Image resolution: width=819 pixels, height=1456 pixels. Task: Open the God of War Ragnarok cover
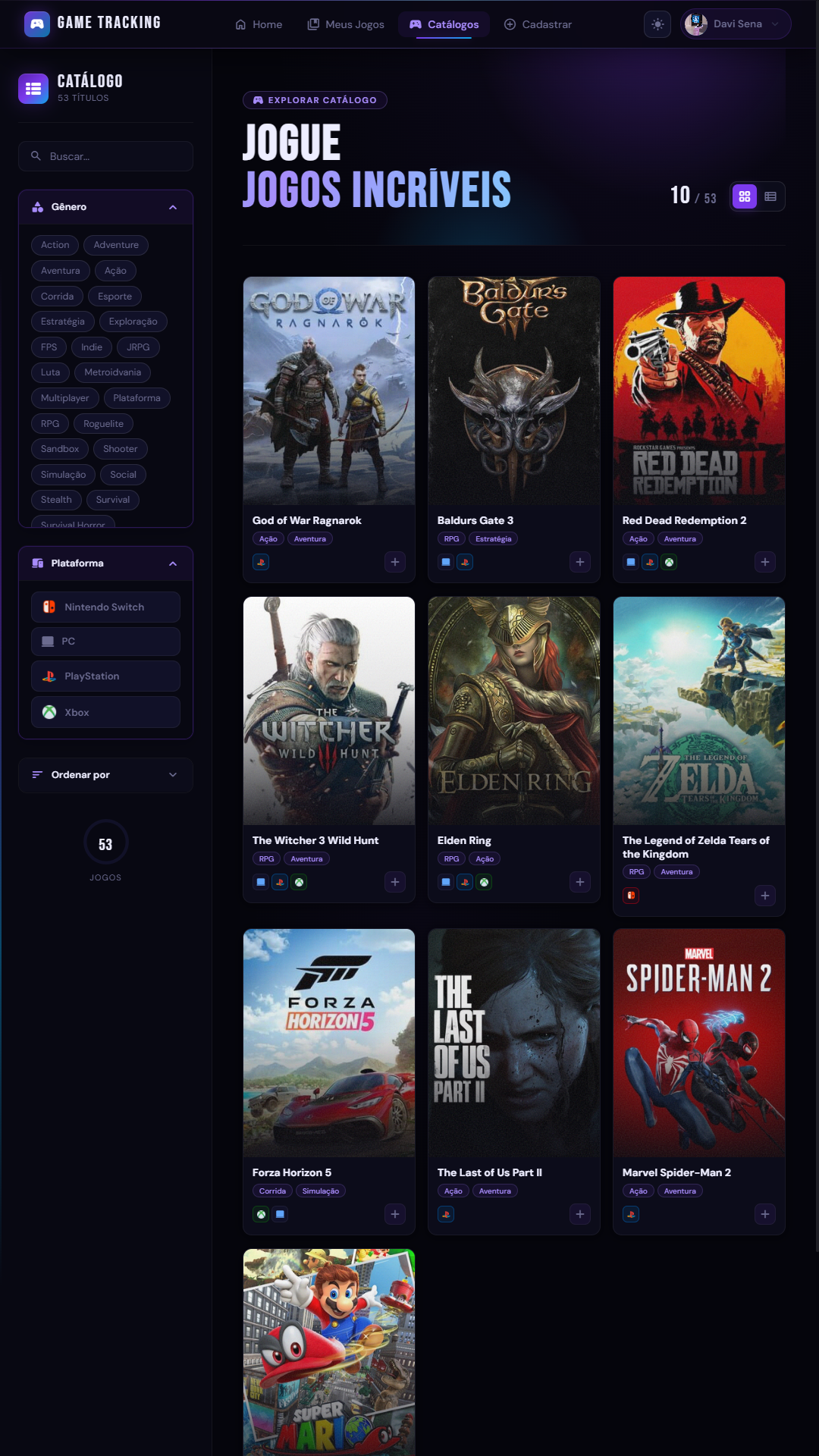[x=329, y=391]
